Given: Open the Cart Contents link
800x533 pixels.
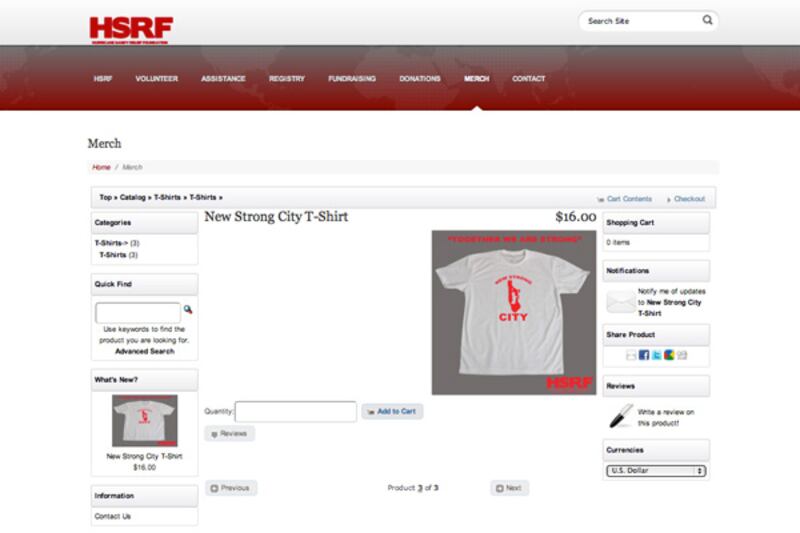Looking at the screenshot, I should (x=628, y=199).
